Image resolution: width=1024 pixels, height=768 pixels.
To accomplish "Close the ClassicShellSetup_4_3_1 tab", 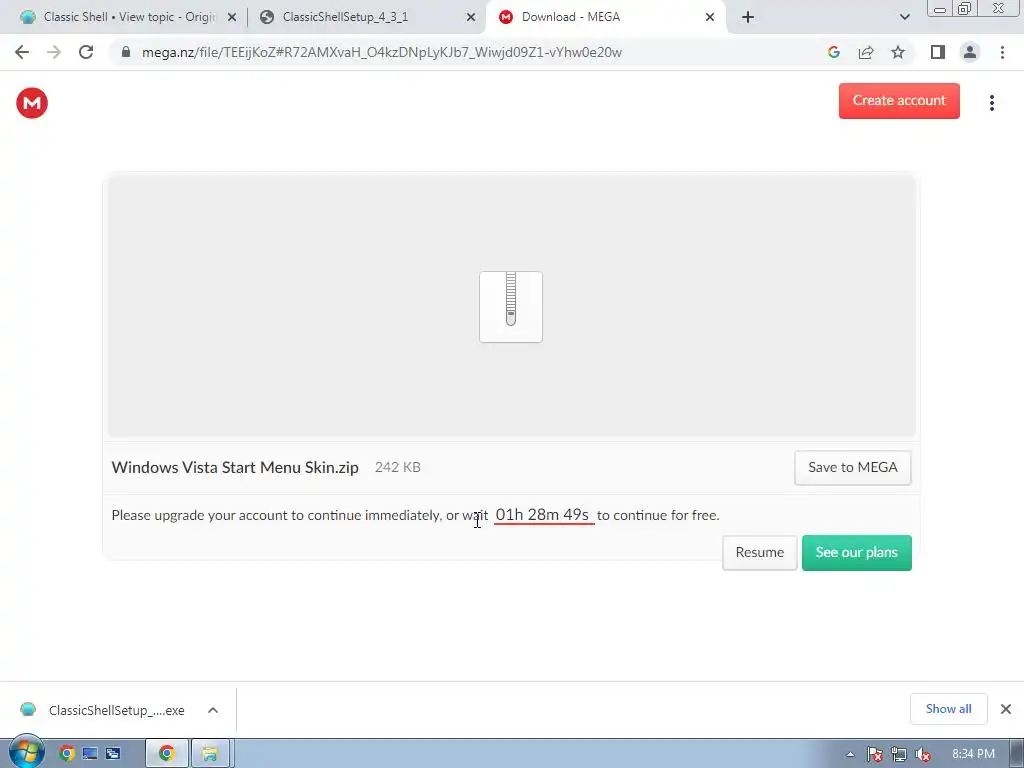I will 471,18.
